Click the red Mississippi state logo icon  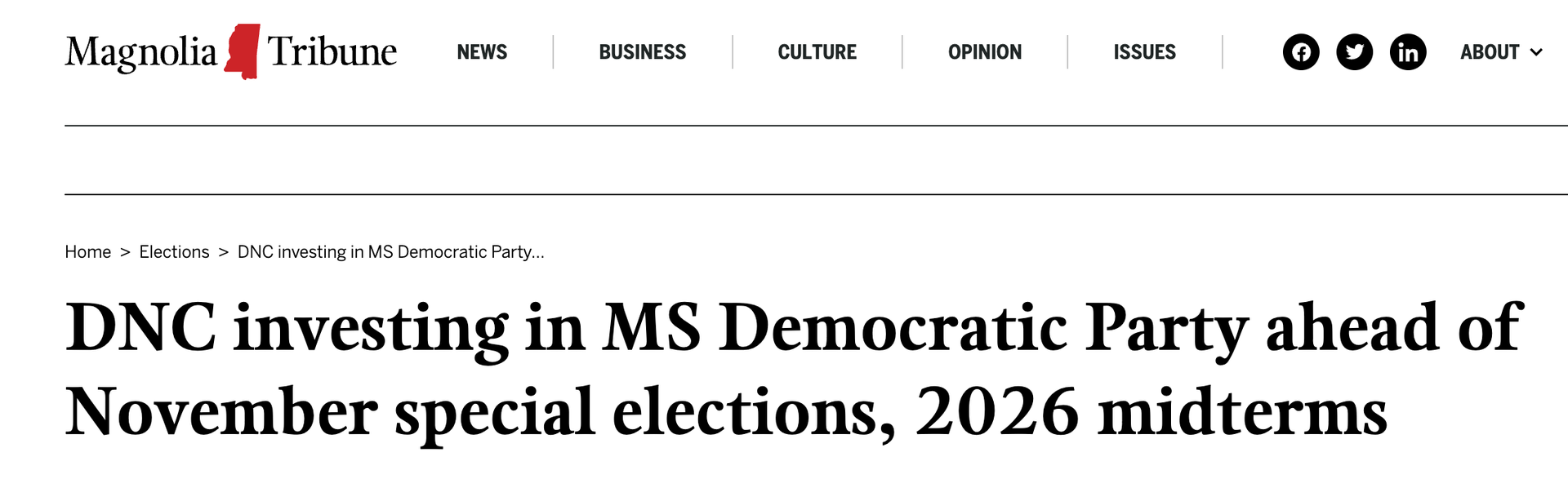(243, 51)
